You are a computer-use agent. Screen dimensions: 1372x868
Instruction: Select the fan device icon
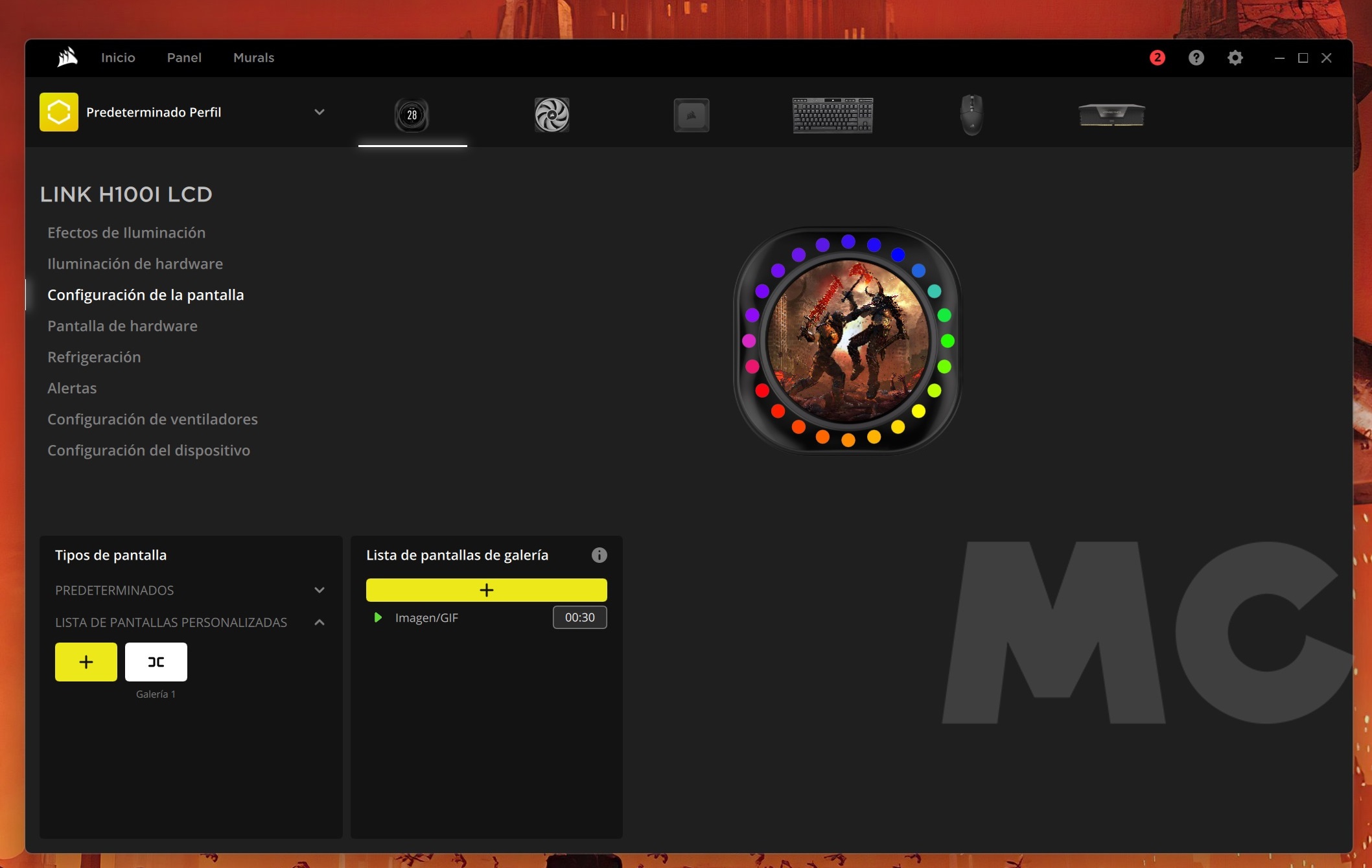[552, 115]
